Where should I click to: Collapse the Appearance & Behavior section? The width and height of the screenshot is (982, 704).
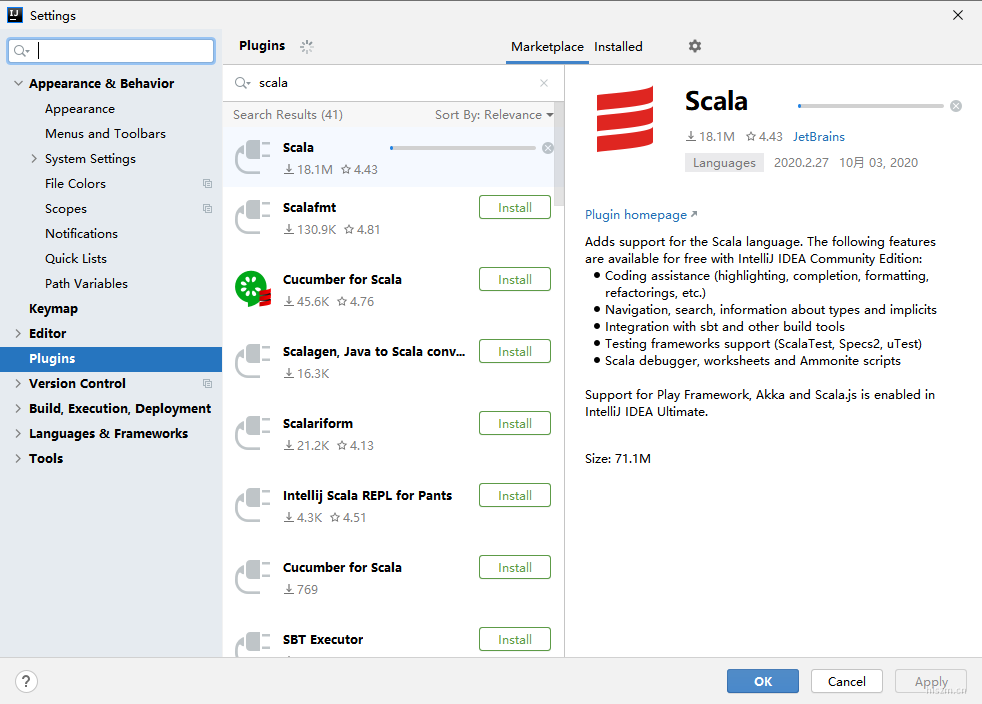click(x=18, y=83)
